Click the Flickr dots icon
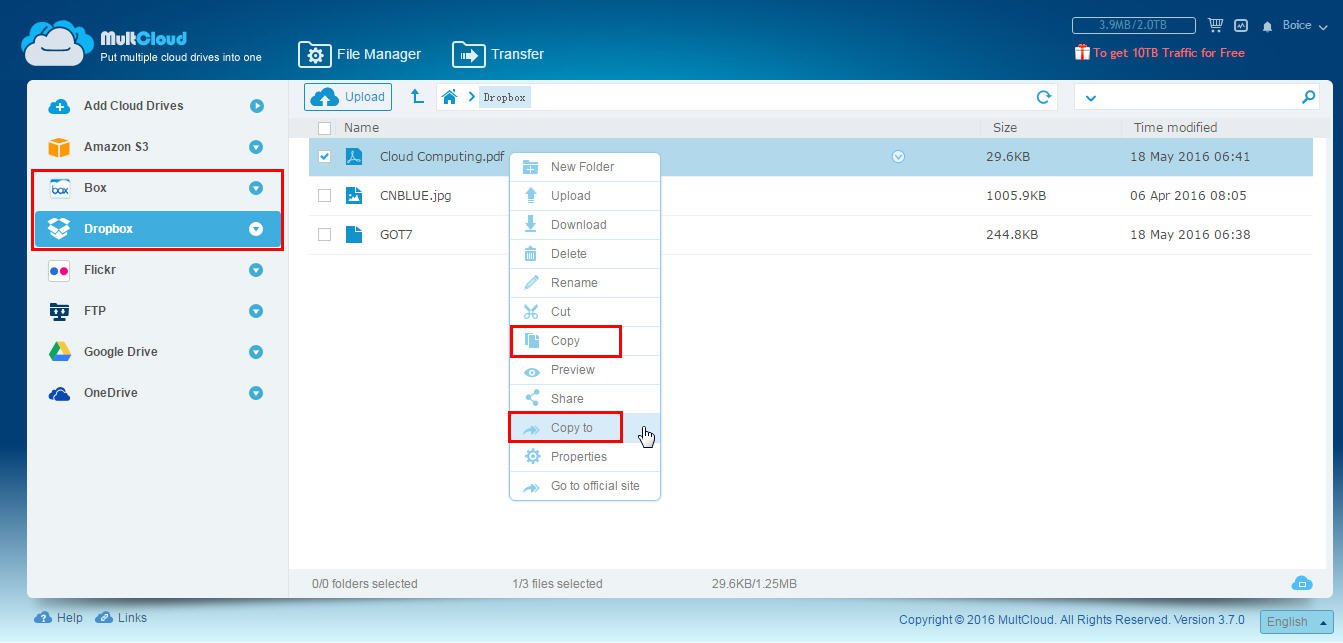 (59, 270)
